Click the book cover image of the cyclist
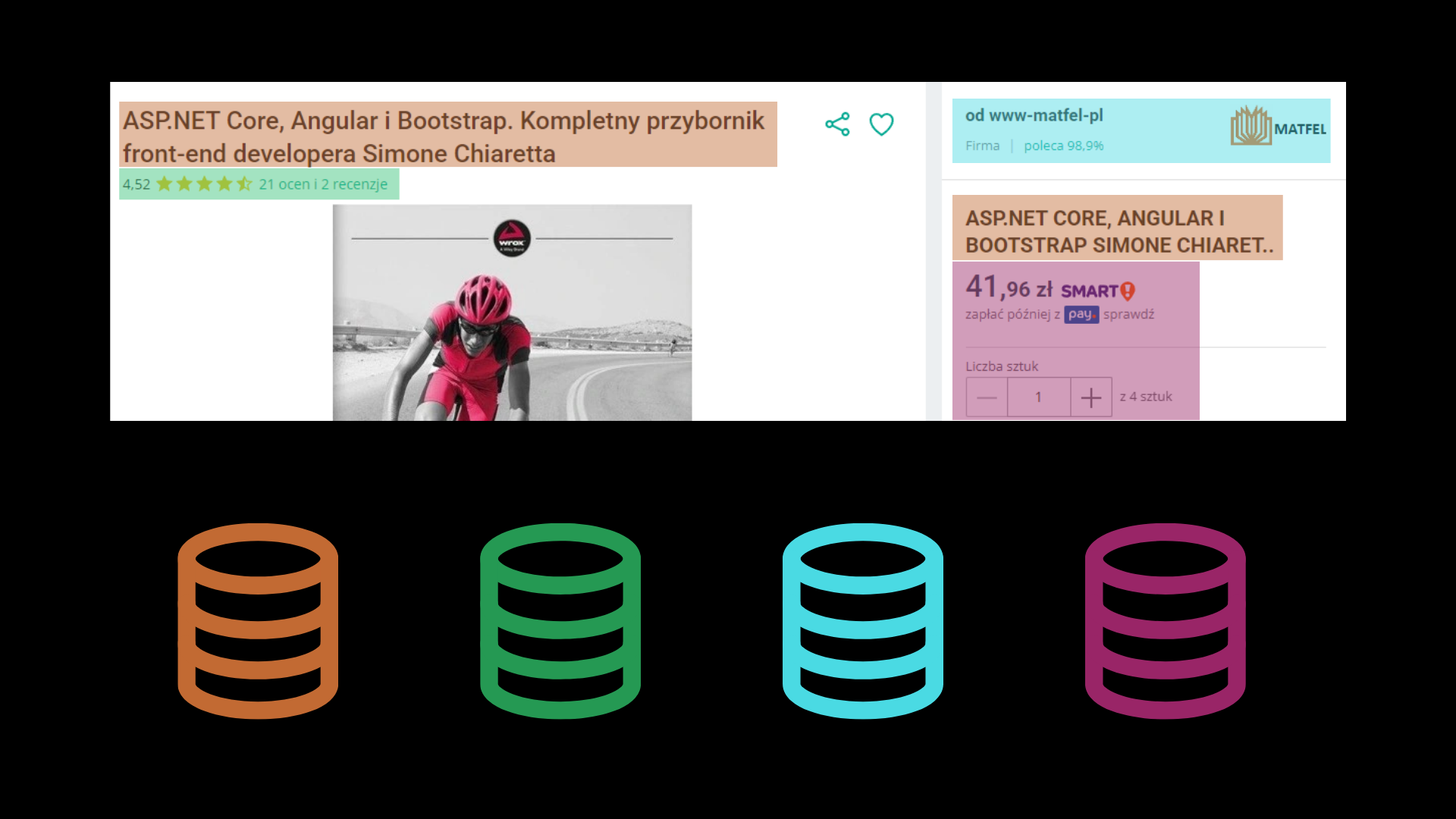The width and height of the screenshot is (1456, 819). click(512, 312)
